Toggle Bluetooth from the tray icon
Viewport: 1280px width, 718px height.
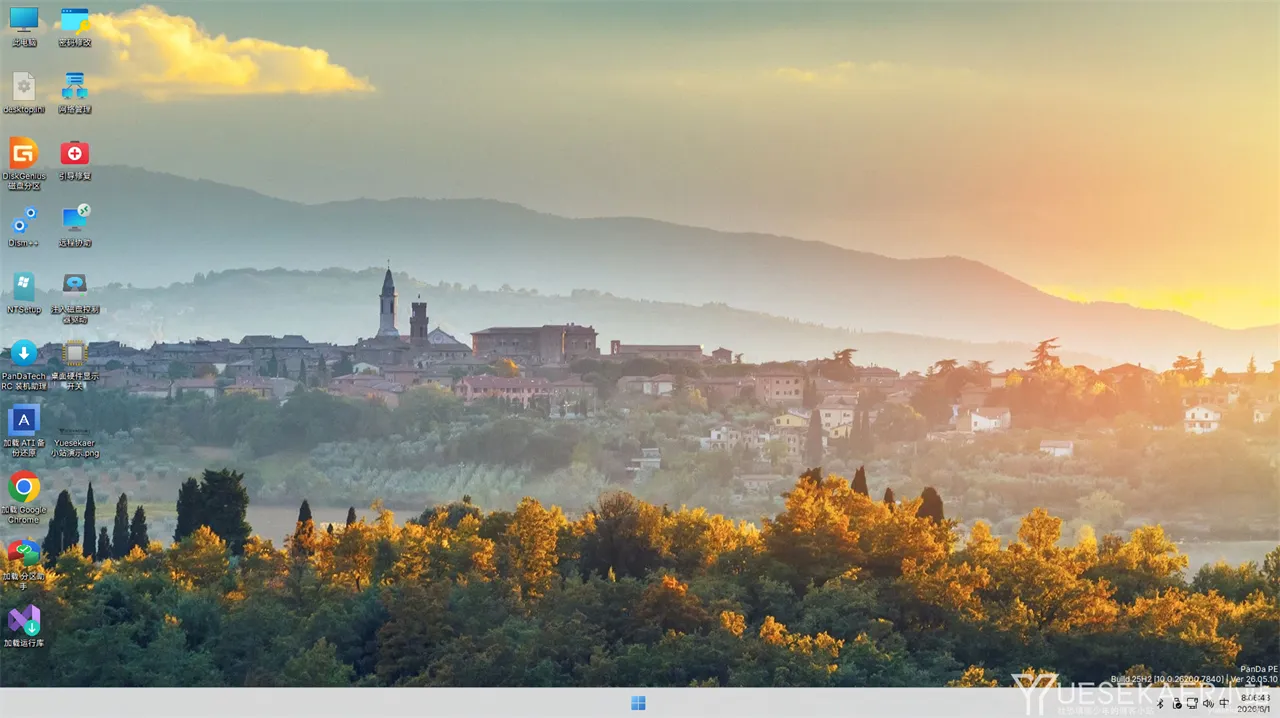pos(1160,703)
